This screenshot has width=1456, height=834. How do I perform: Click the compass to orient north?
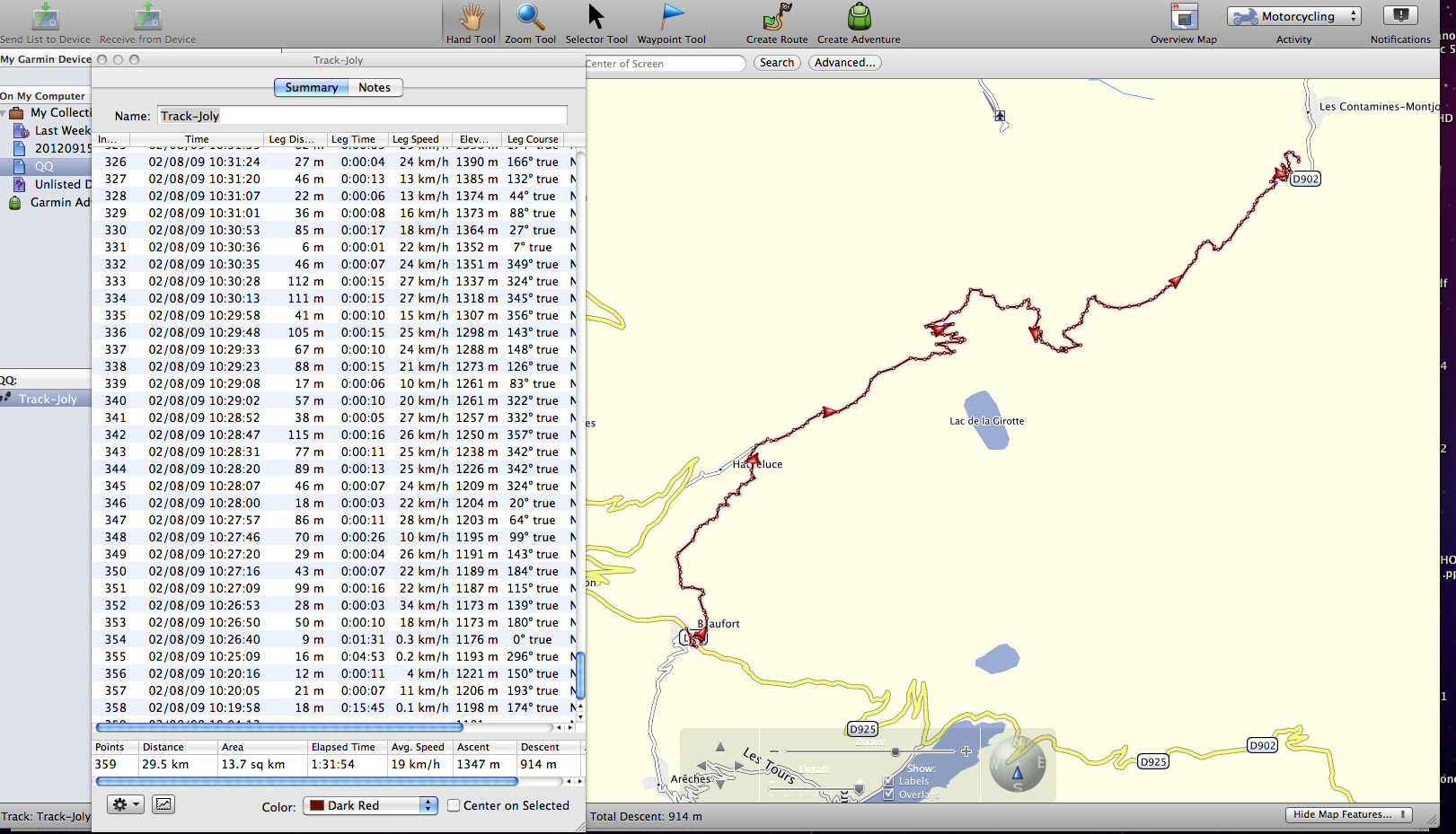1018,764
